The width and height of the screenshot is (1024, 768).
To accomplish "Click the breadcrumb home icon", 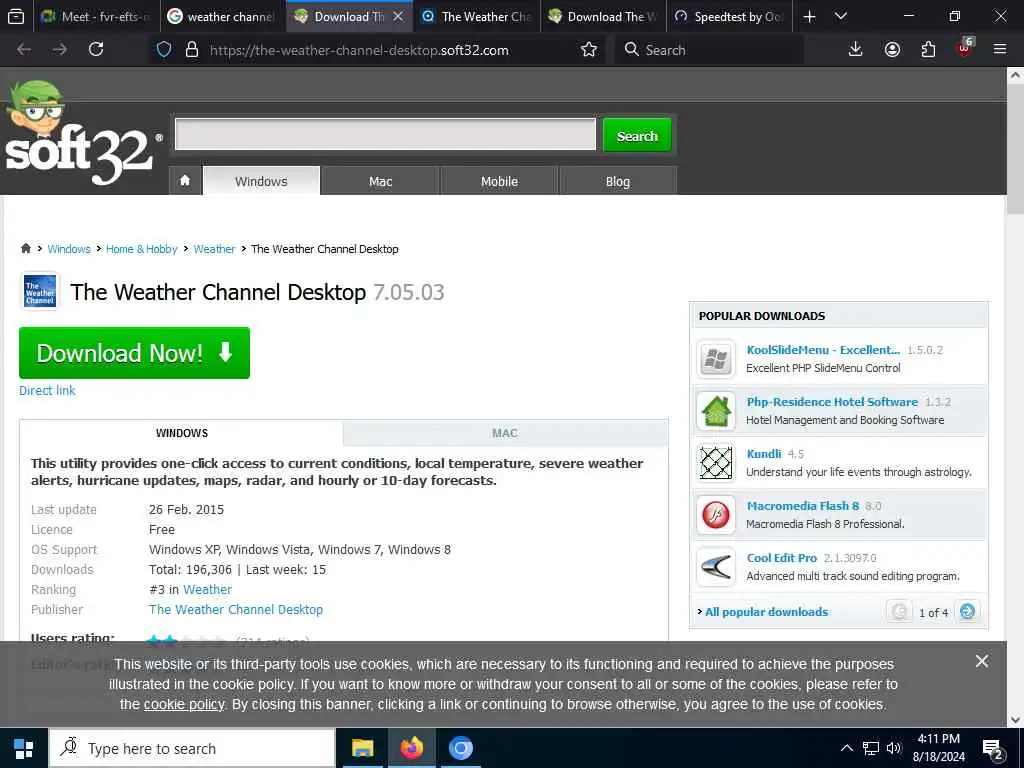I will click(x=26, y=248).
